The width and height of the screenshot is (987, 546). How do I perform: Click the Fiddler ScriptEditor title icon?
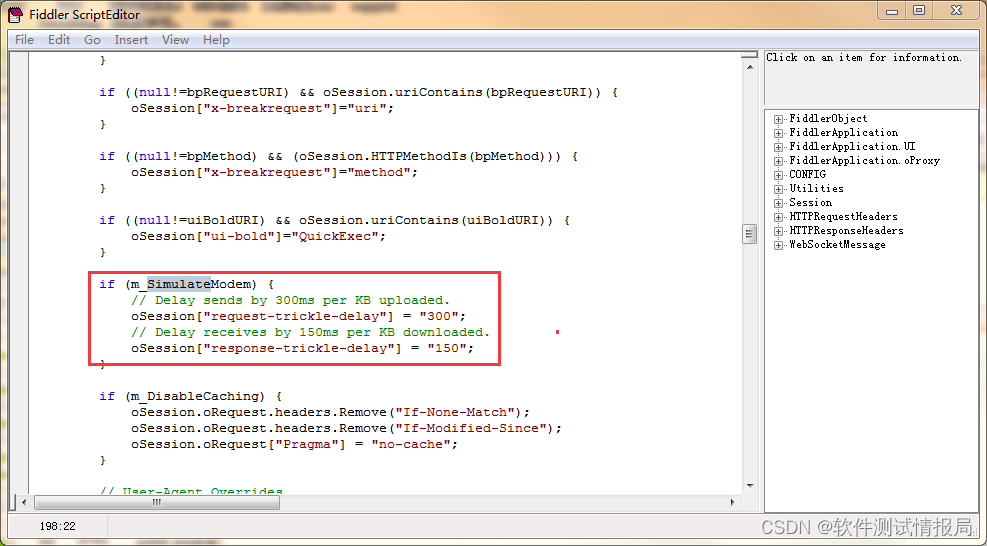pyautogui.click(x=16, y=14)
